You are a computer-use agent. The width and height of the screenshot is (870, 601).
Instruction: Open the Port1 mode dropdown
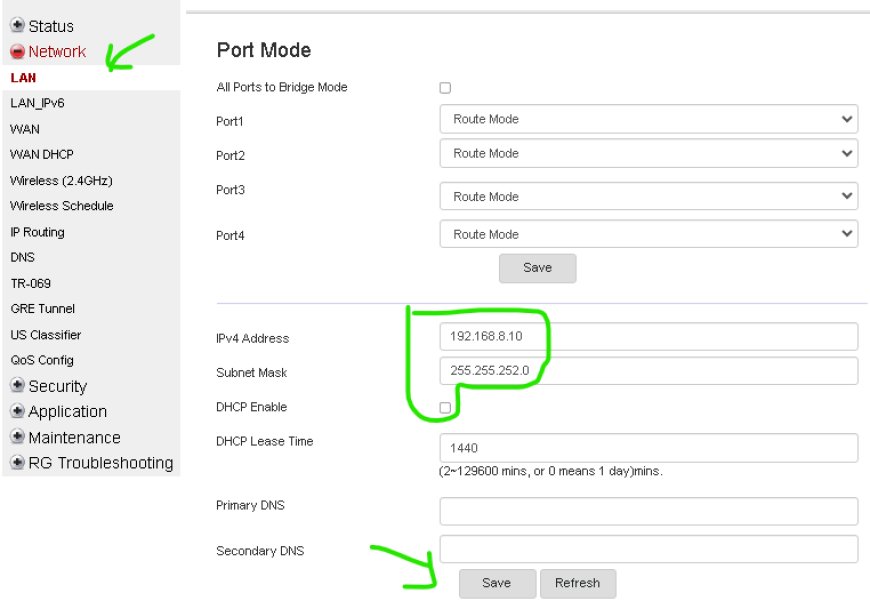pyautogui.click(x=649, y=119)
